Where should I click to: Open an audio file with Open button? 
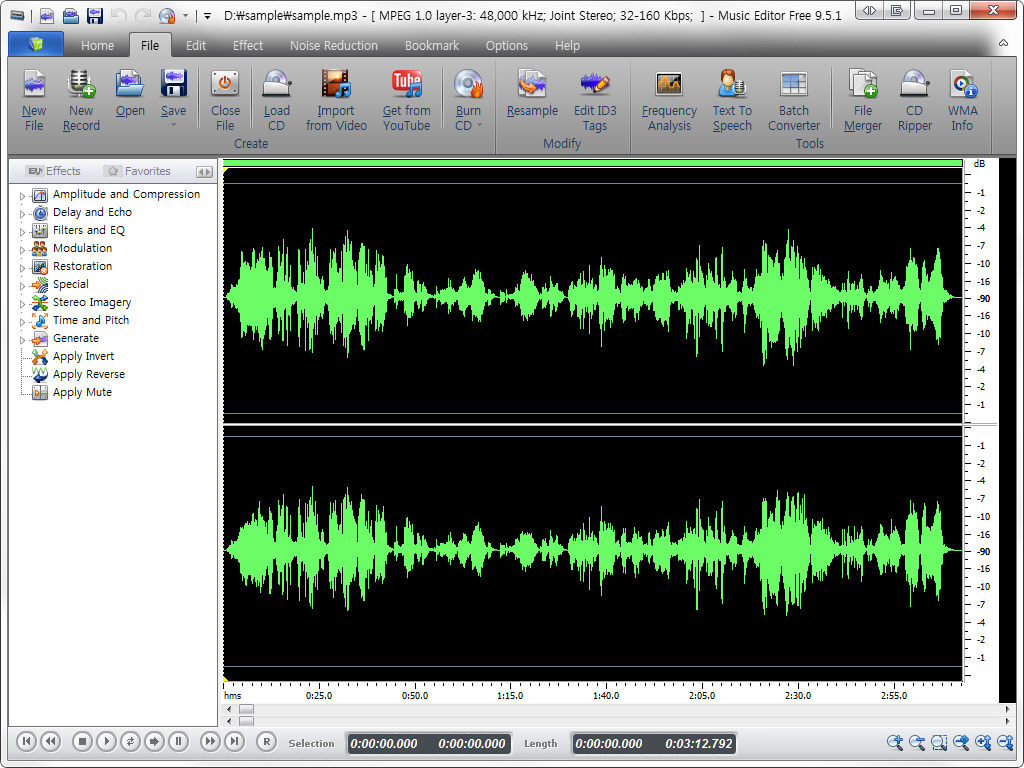[x=130, y=93]
